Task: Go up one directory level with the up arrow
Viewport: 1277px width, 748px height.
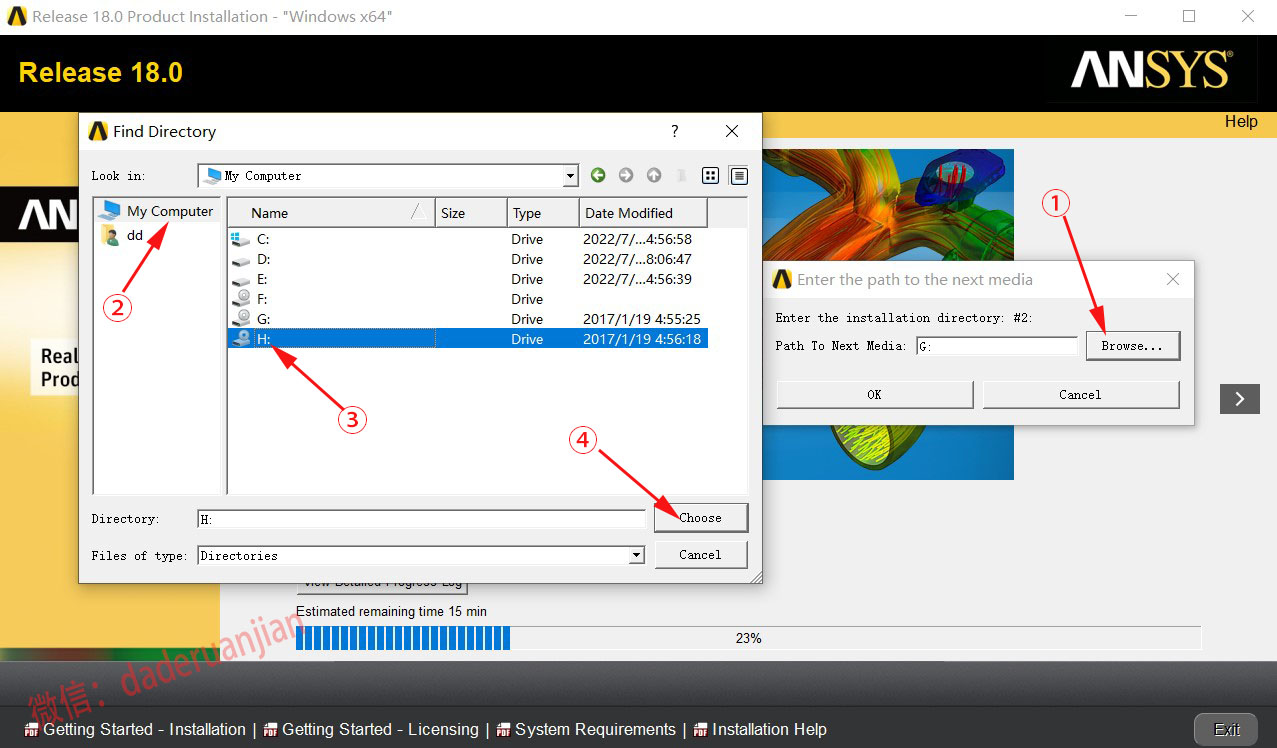Action: click(x=654, y=175)
